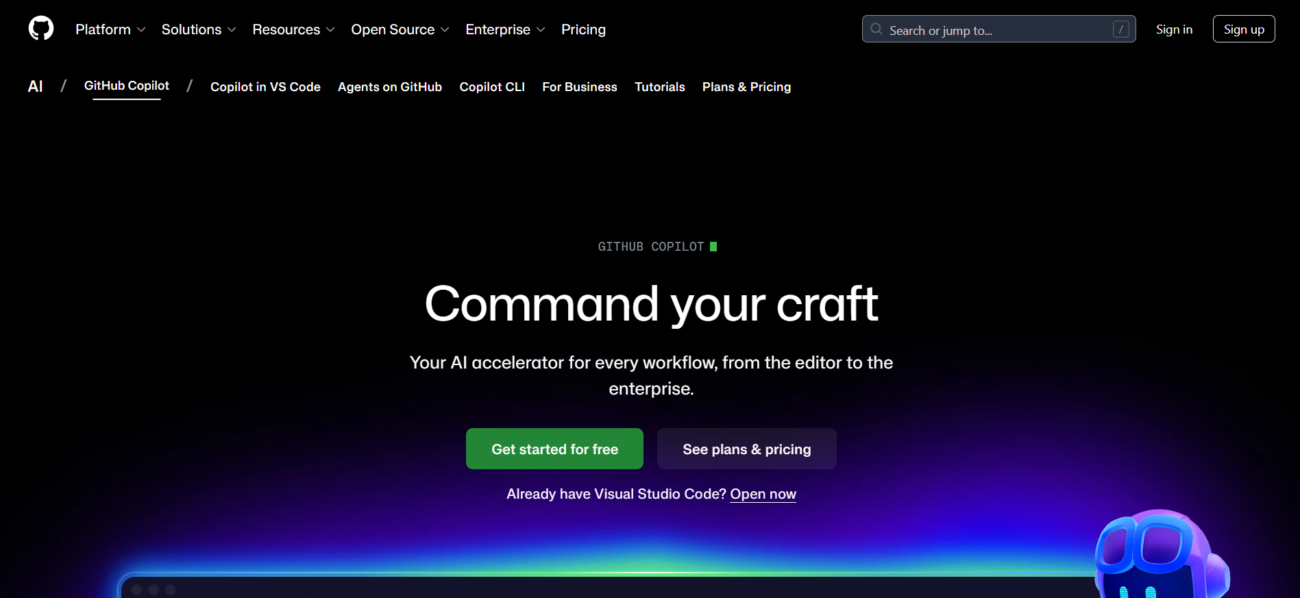Expand the Enterprise dropdown
Image resolution: width=1300 pixels, height=598 pixels.
coord(505,29)
